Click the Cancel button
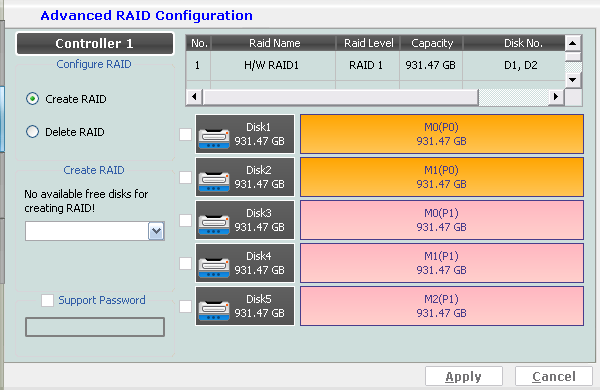The height and width of the screenshot is (390, 600). 554,377
